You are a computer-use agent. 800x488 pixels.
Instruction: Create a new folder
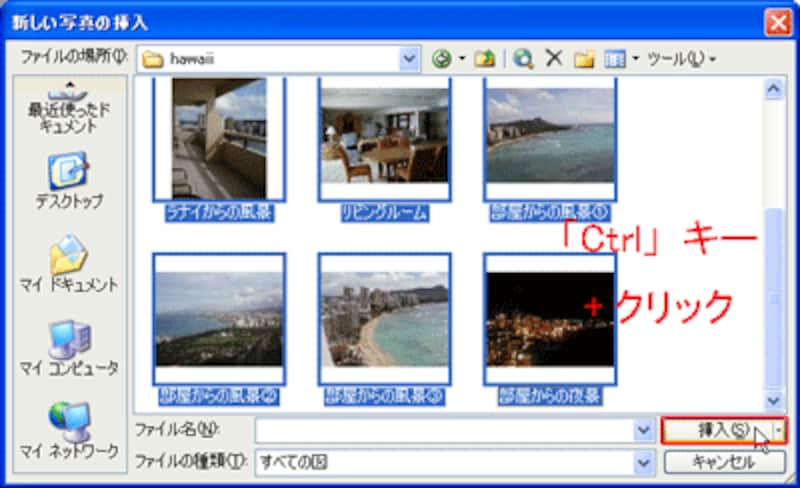click(x=585, y=59)
